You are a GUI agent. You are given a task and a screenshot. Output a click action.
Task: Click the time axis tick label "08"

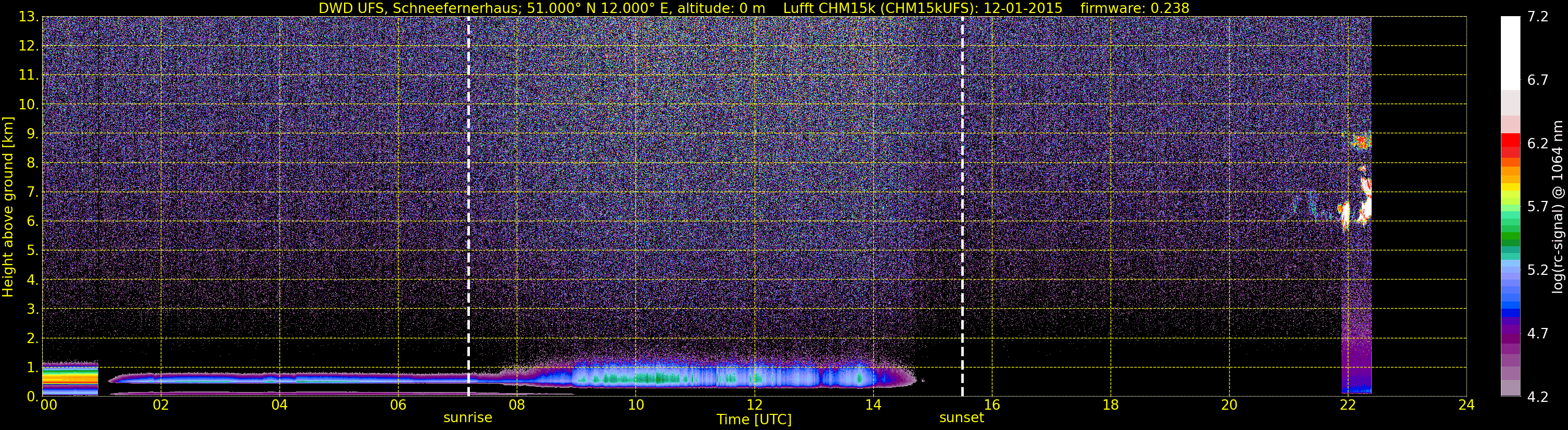click(x=517, y=405)
